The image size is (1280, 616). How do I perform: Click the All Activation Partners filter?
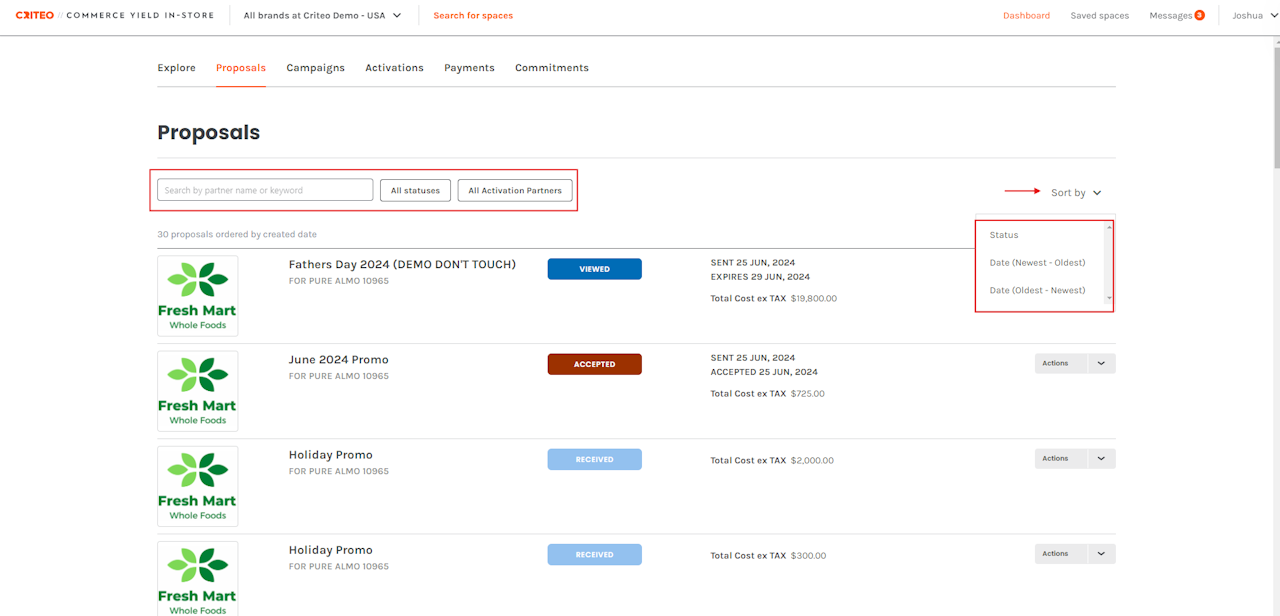coord(515,190)
